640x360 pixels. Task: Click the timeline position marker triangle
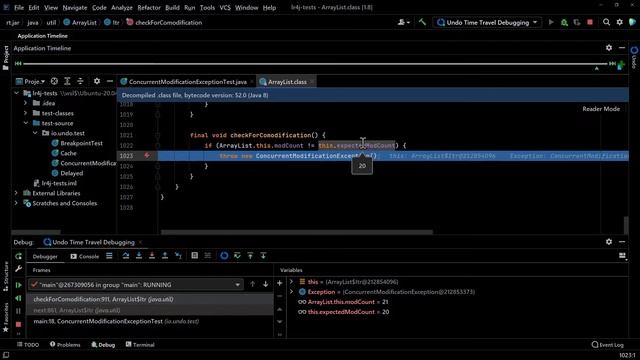click(x=596, y=69)
